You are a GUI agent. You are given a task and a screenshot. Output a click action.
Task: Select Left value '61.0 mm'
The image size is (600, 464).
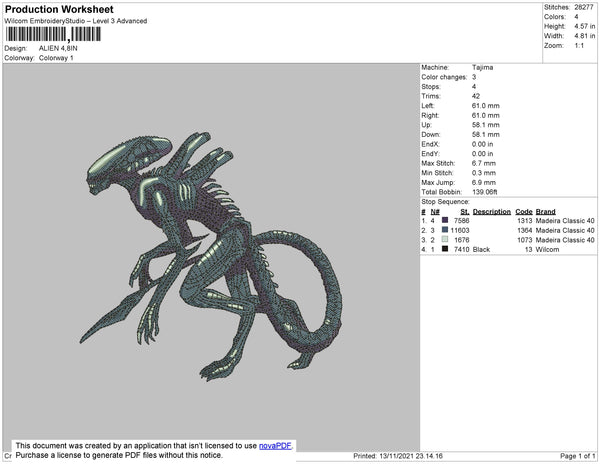[486, 106]
